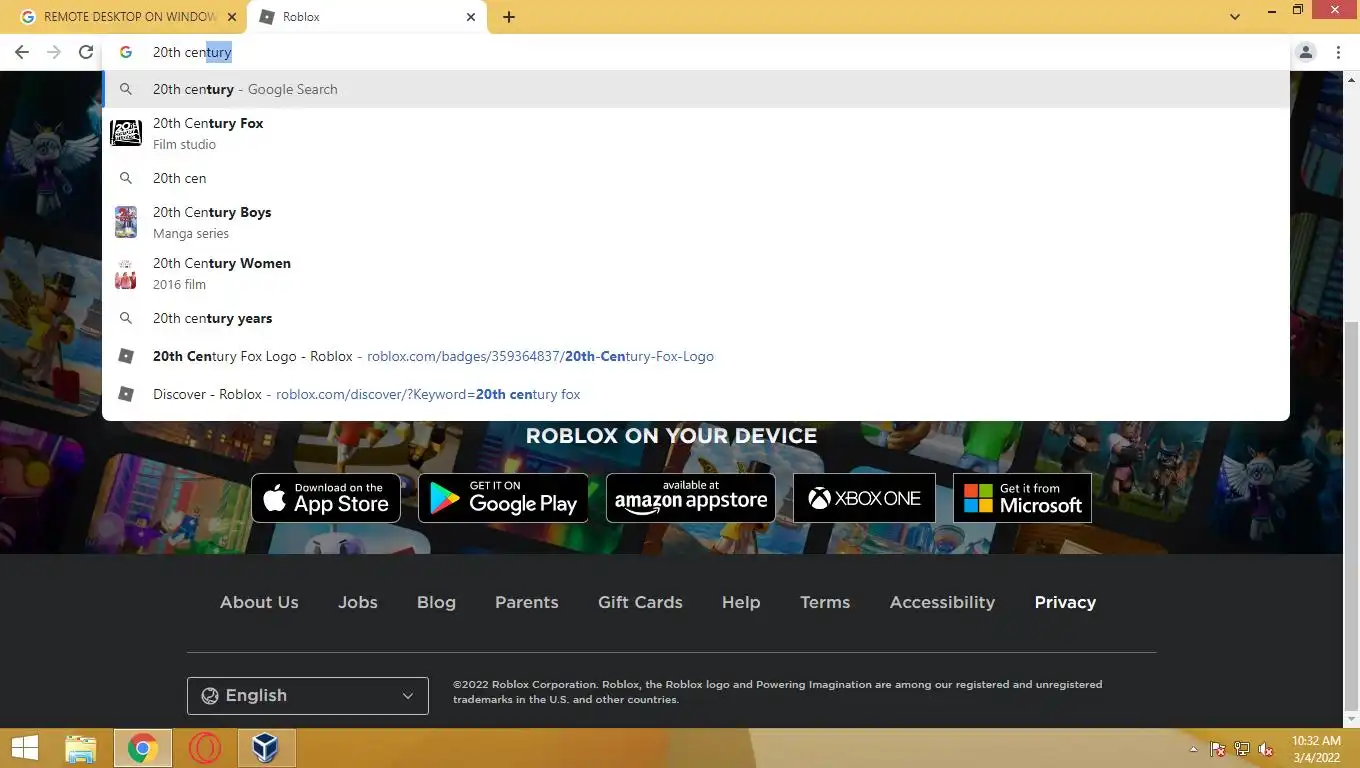Choose the 20th Century Fox film studio suggestion
Viewport: 1360px width, 768px height.
[x=696, y=133]
